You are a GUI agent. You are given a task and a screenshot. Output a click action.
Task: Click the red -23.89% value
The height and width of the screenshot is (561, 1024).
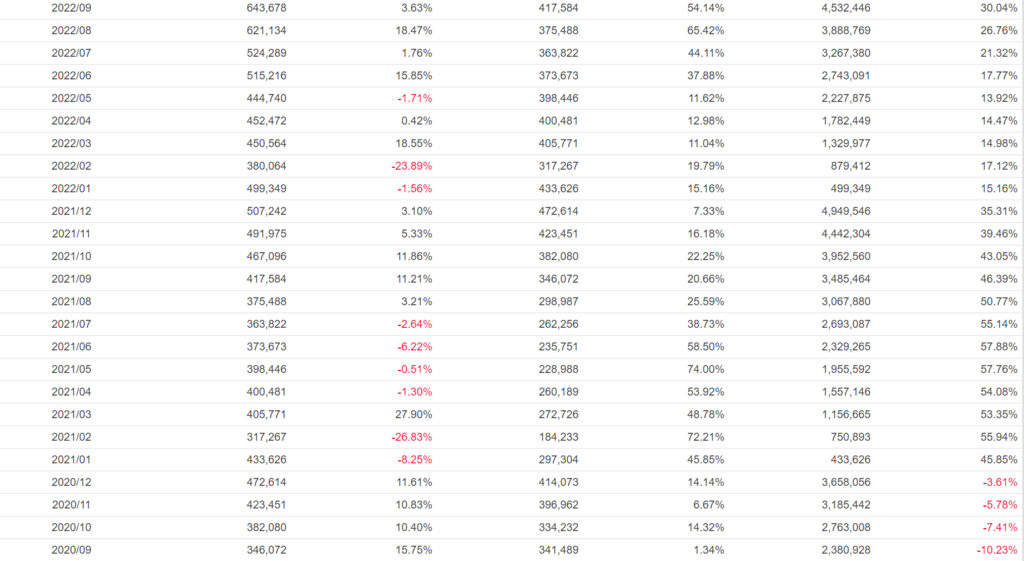(411, 166)
